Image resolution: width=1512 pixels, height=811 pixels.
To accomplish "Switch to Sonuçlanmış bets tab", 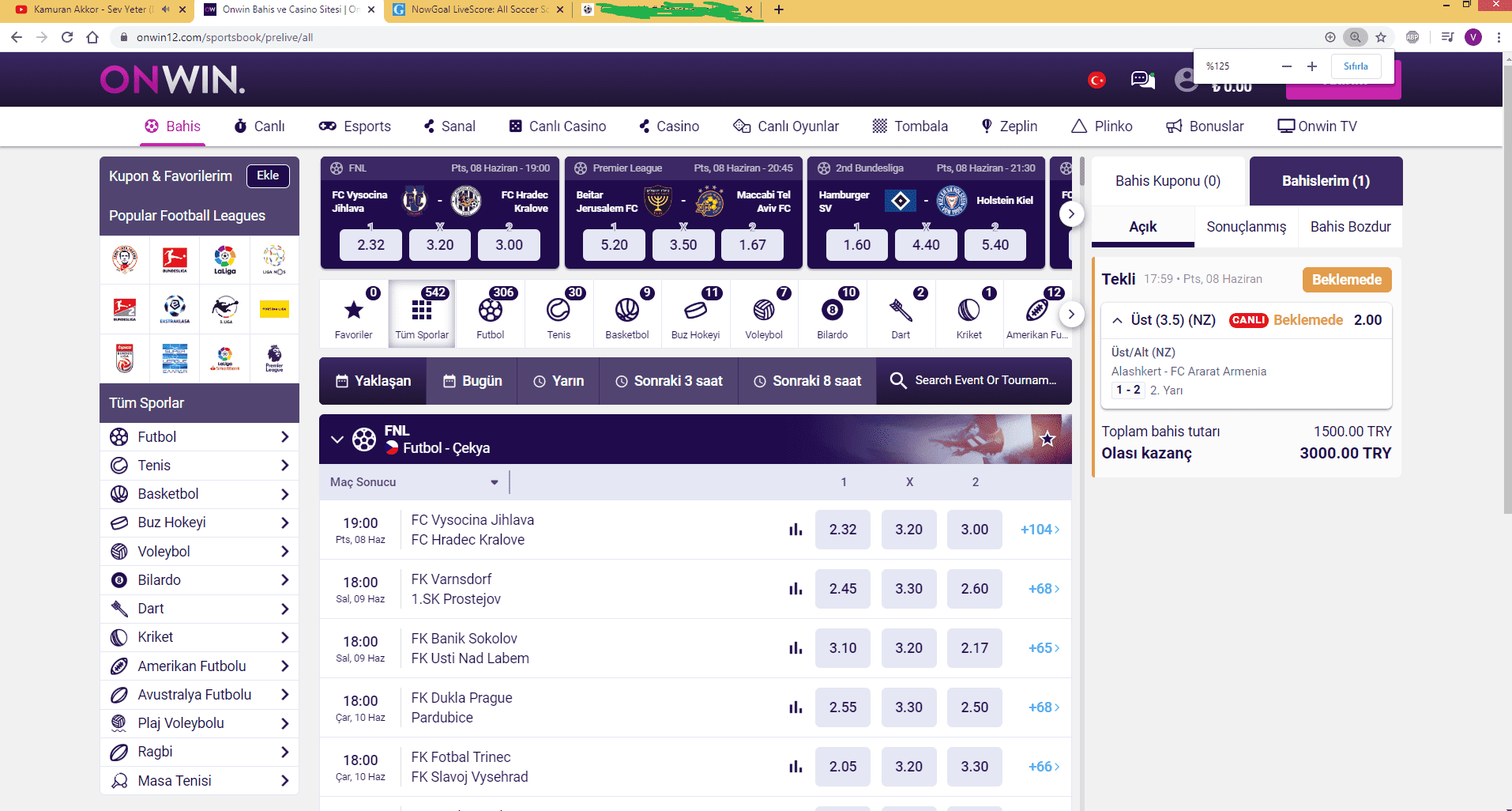I will click(x=1246, y=227).
